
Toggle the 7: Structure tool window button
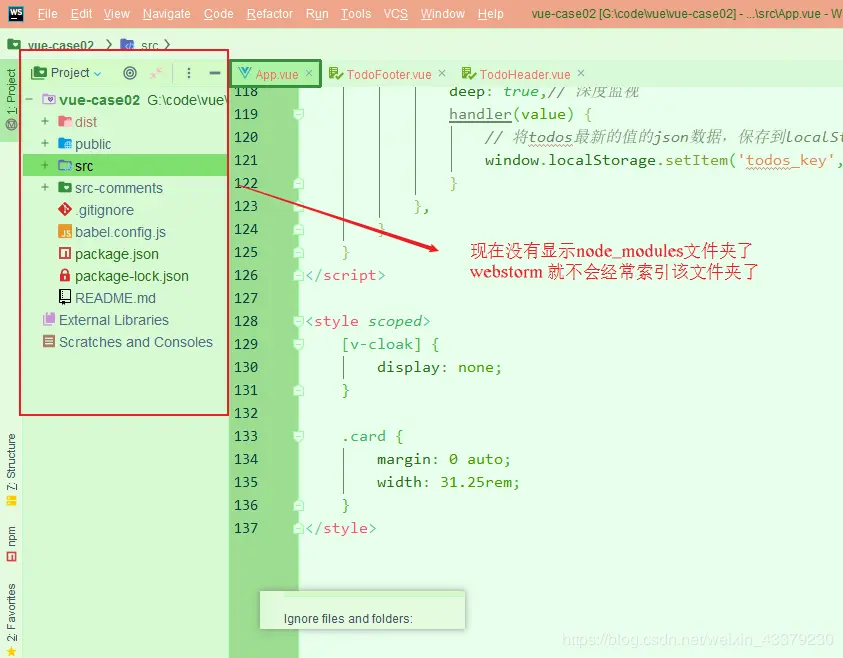(11, 470)
